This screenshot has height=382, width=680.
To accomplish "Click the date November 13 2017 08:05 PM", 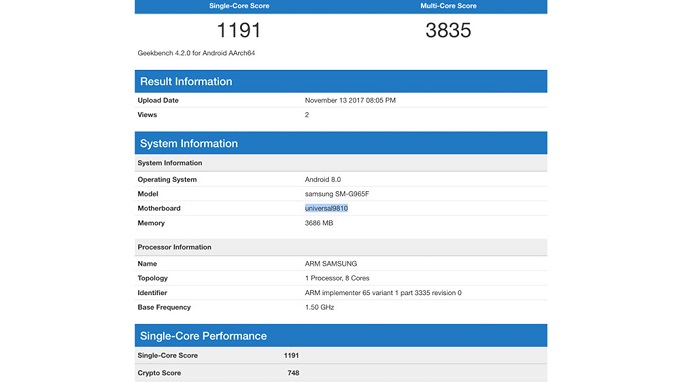I will coord(350,100).
